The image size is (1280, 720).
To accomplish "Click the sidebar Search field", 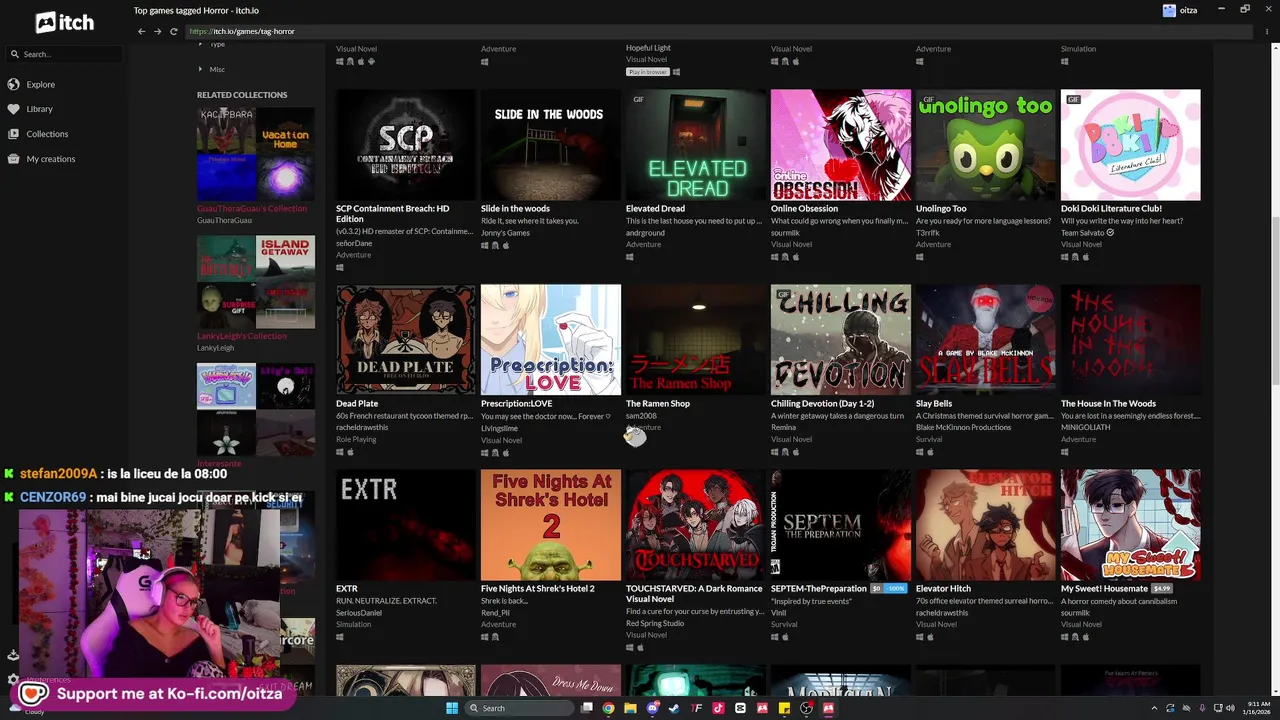I will point(66,54).
